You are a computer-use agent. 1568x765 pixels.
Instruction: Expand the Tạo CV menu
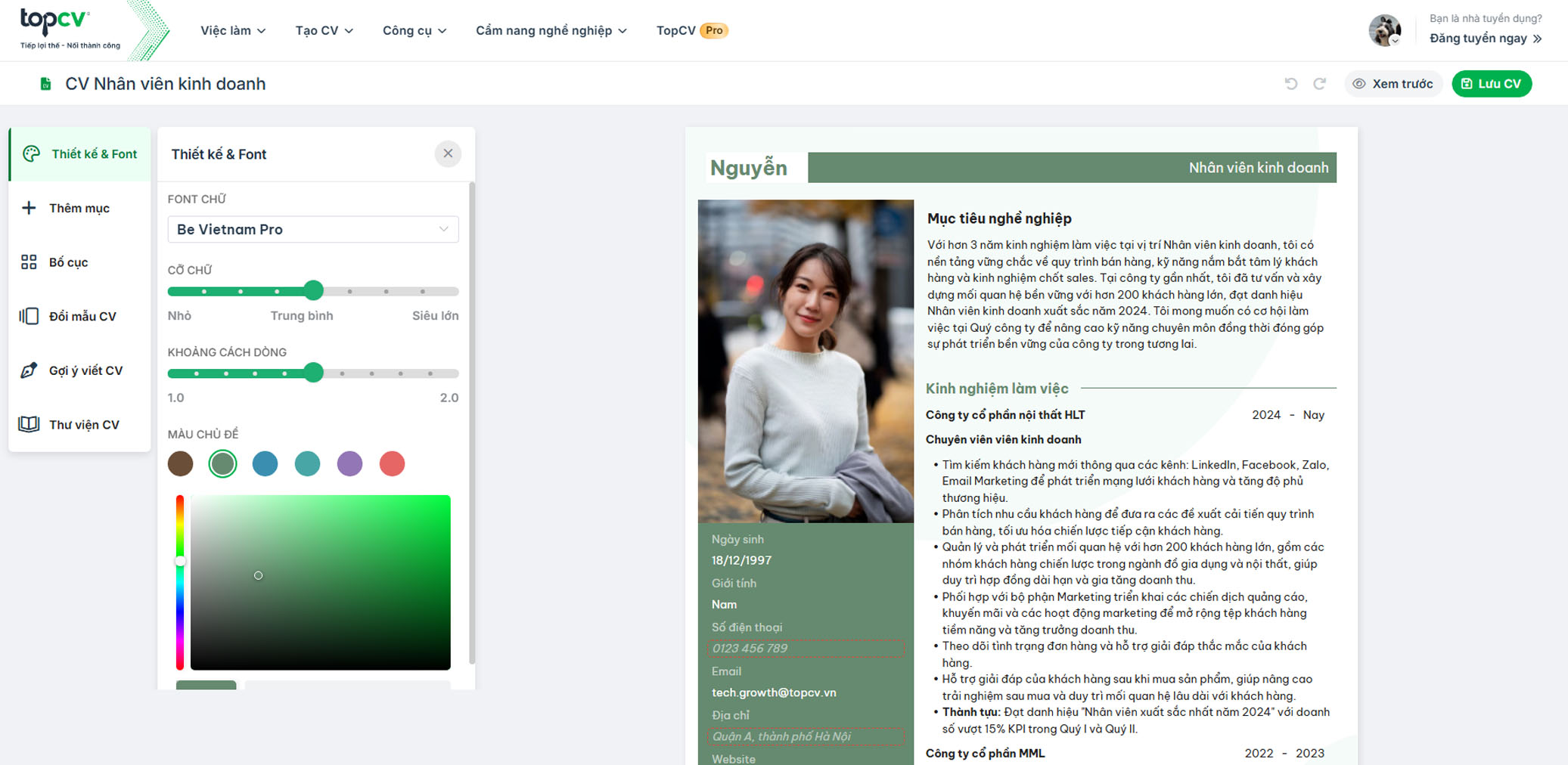coord(324,30)
